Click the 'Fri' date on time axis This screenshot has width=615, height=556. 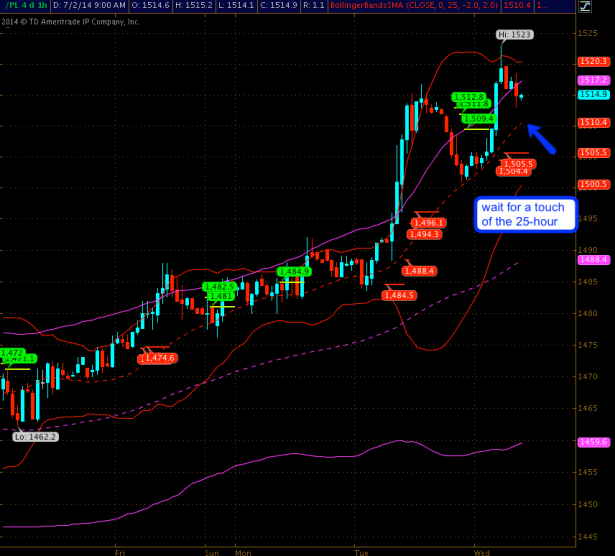(x=120, y=550)
